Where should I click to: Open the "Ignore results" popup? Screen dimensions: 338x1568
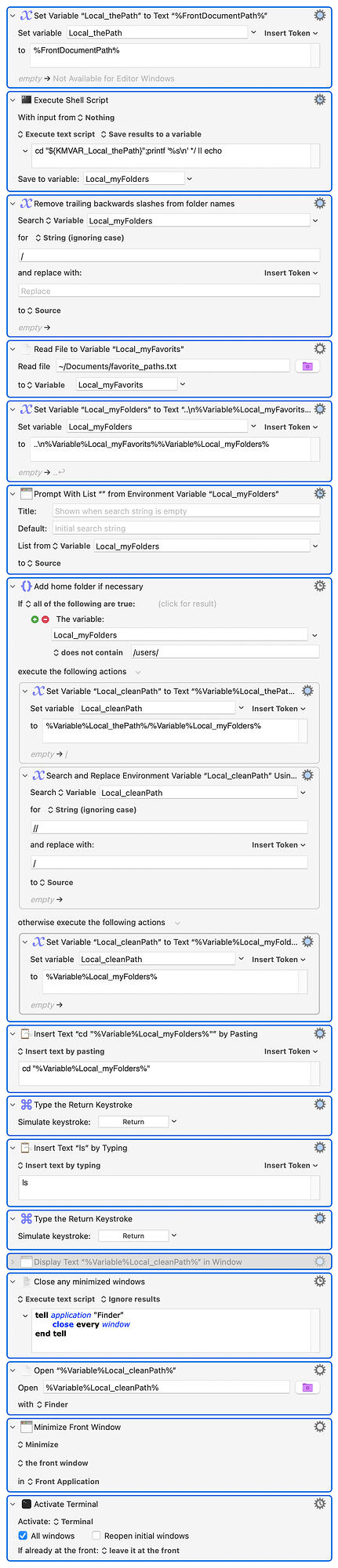(x=130, y=1299)
